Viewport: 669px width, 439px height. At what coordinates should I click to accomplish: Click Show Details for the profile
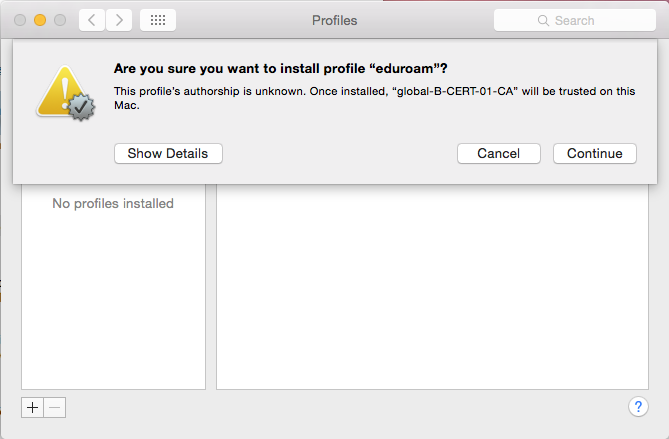click(168, 154)
